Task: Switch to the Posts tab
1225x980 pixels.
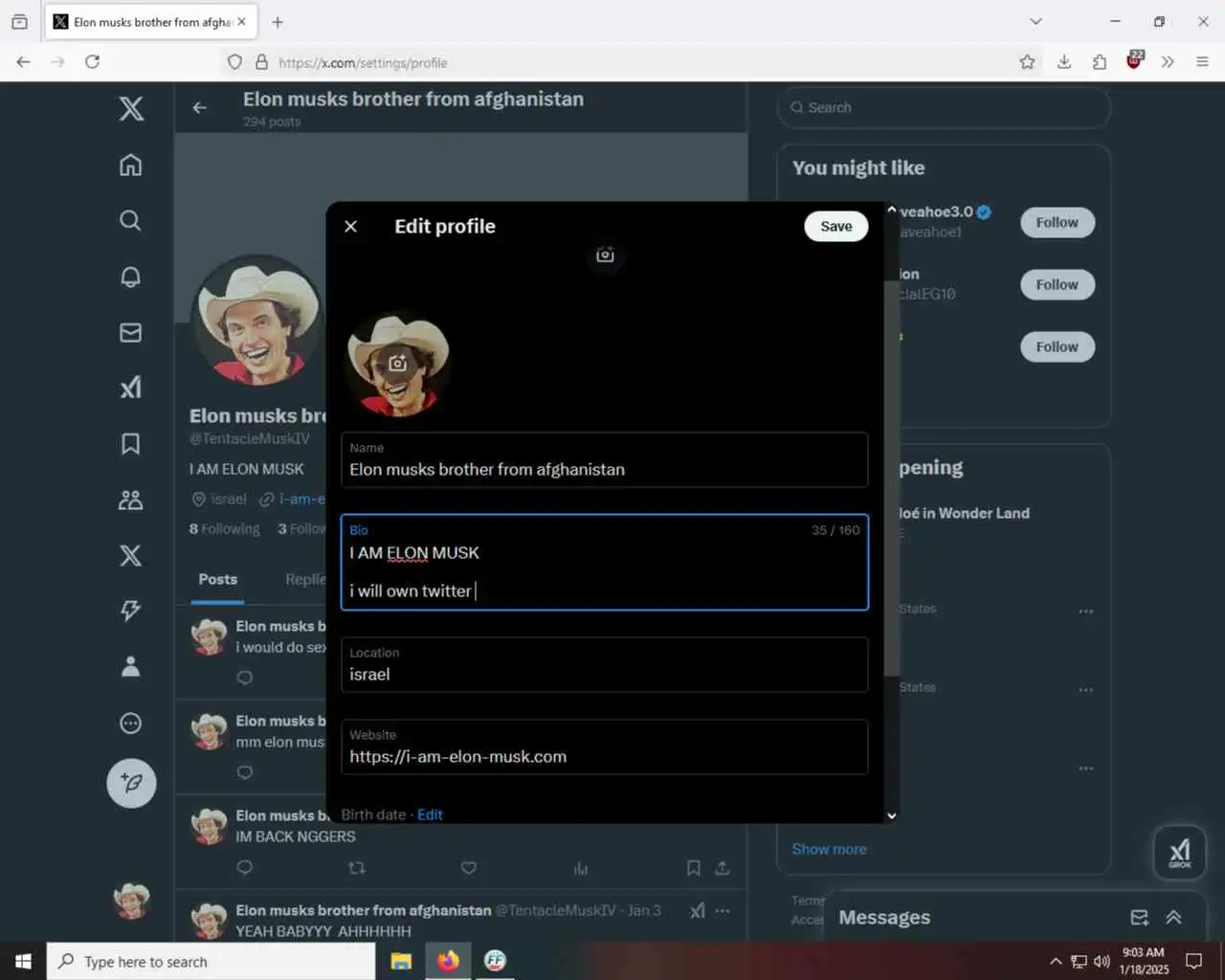Action: pos(217,580)
